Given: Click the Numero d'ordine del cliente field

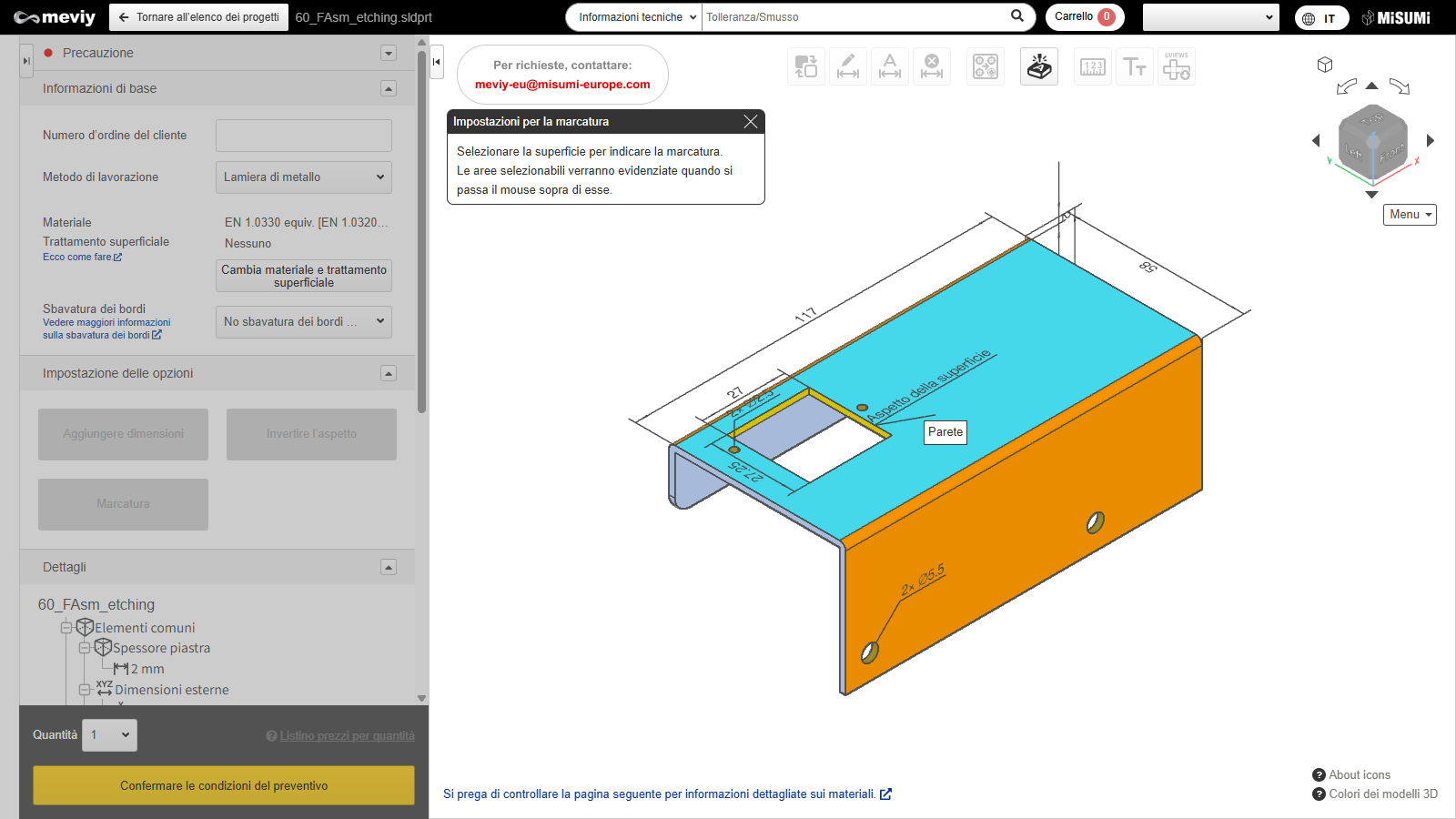Looking at the screenshot, I should (x=303, y=136).
